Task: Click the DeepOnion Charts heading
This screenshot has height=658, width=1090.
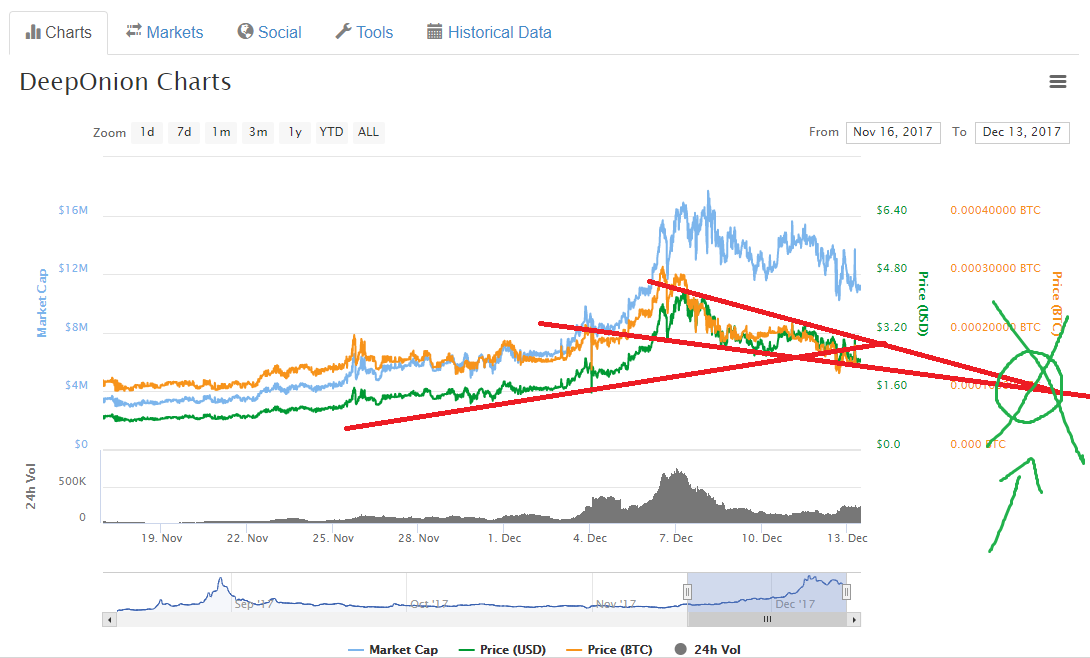Action: (x=125, y=82)
